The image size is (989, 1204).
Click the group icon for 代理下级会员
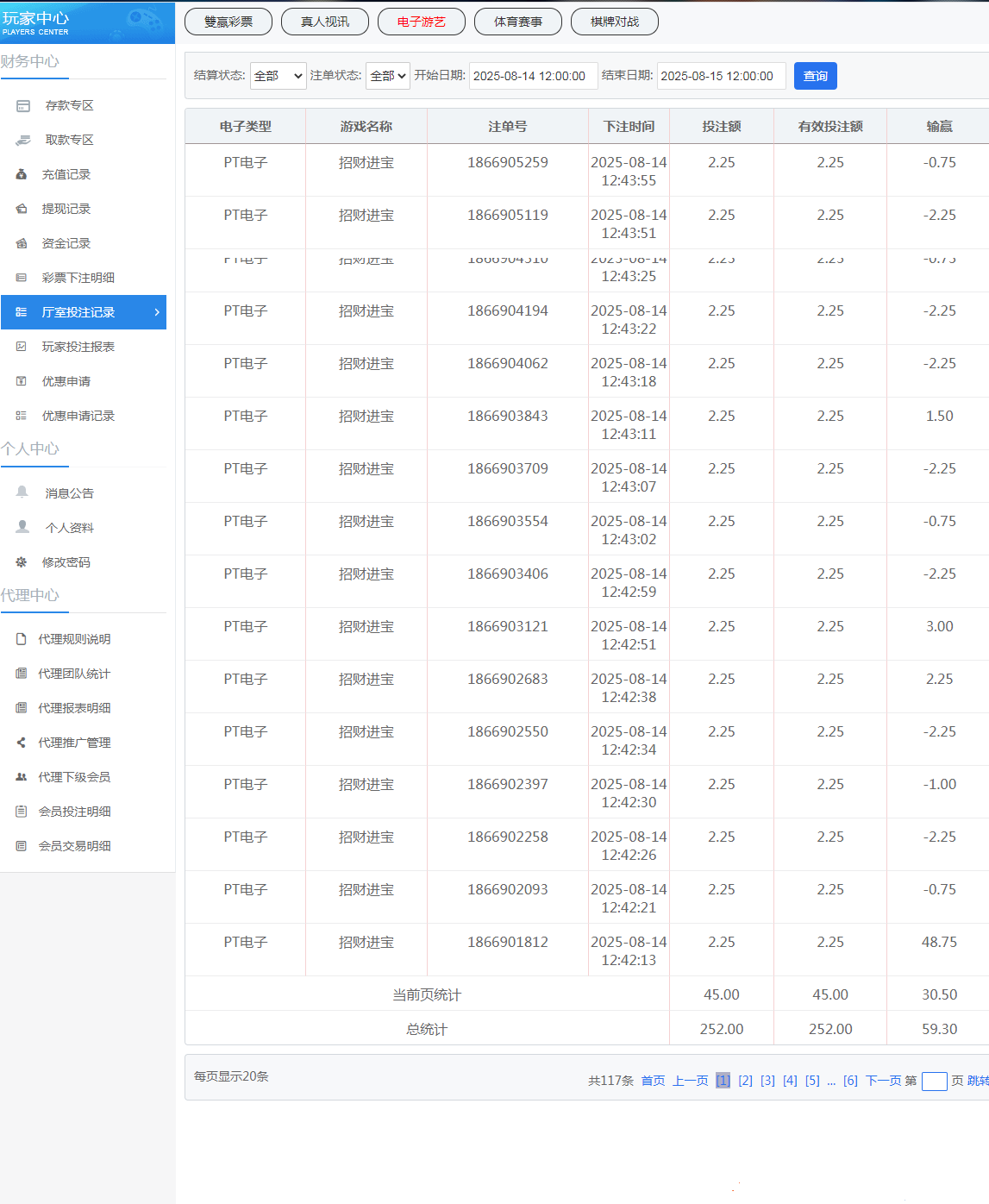22,777
